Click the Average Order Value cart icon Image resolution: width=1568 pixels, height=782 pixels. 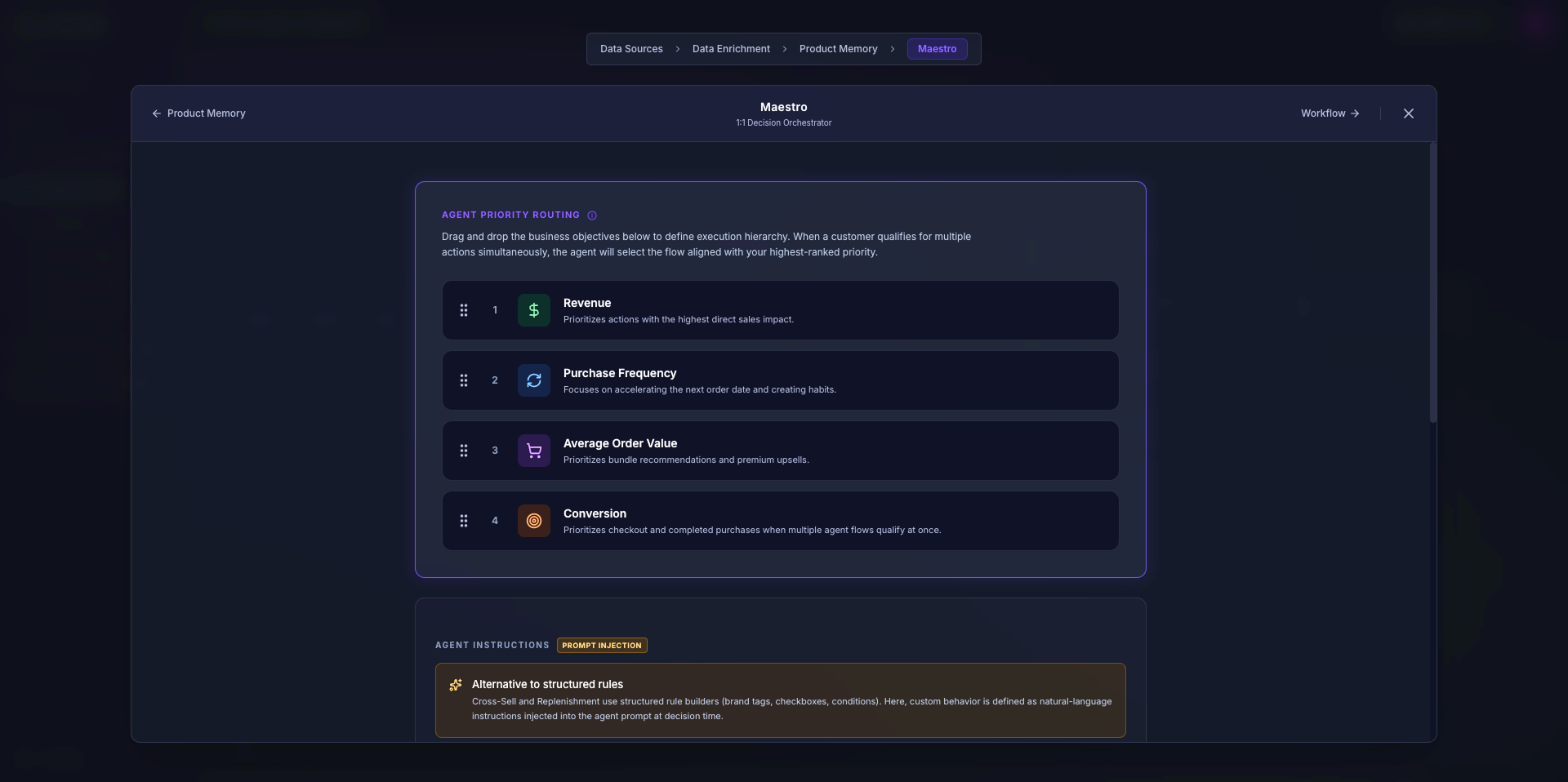click(533, 451)
